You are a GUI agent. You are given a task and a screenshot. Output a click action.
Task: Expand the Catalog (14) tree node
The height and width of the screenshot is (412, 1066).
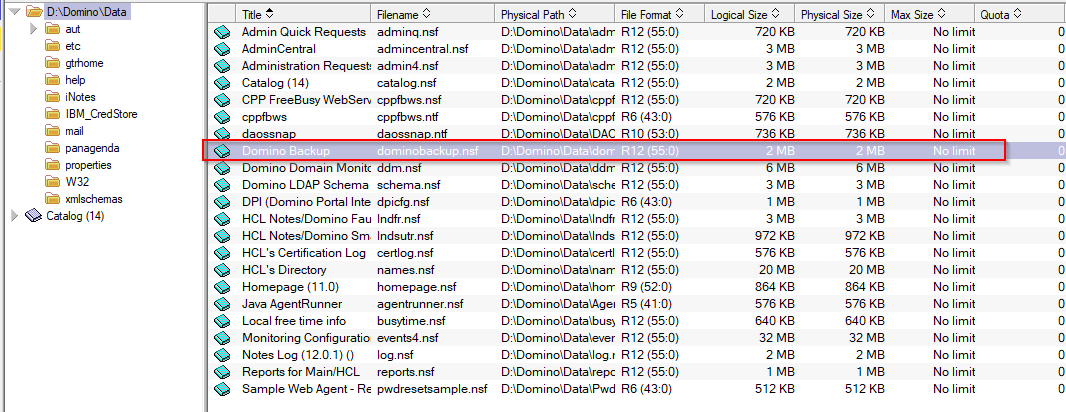pos(15,216)
